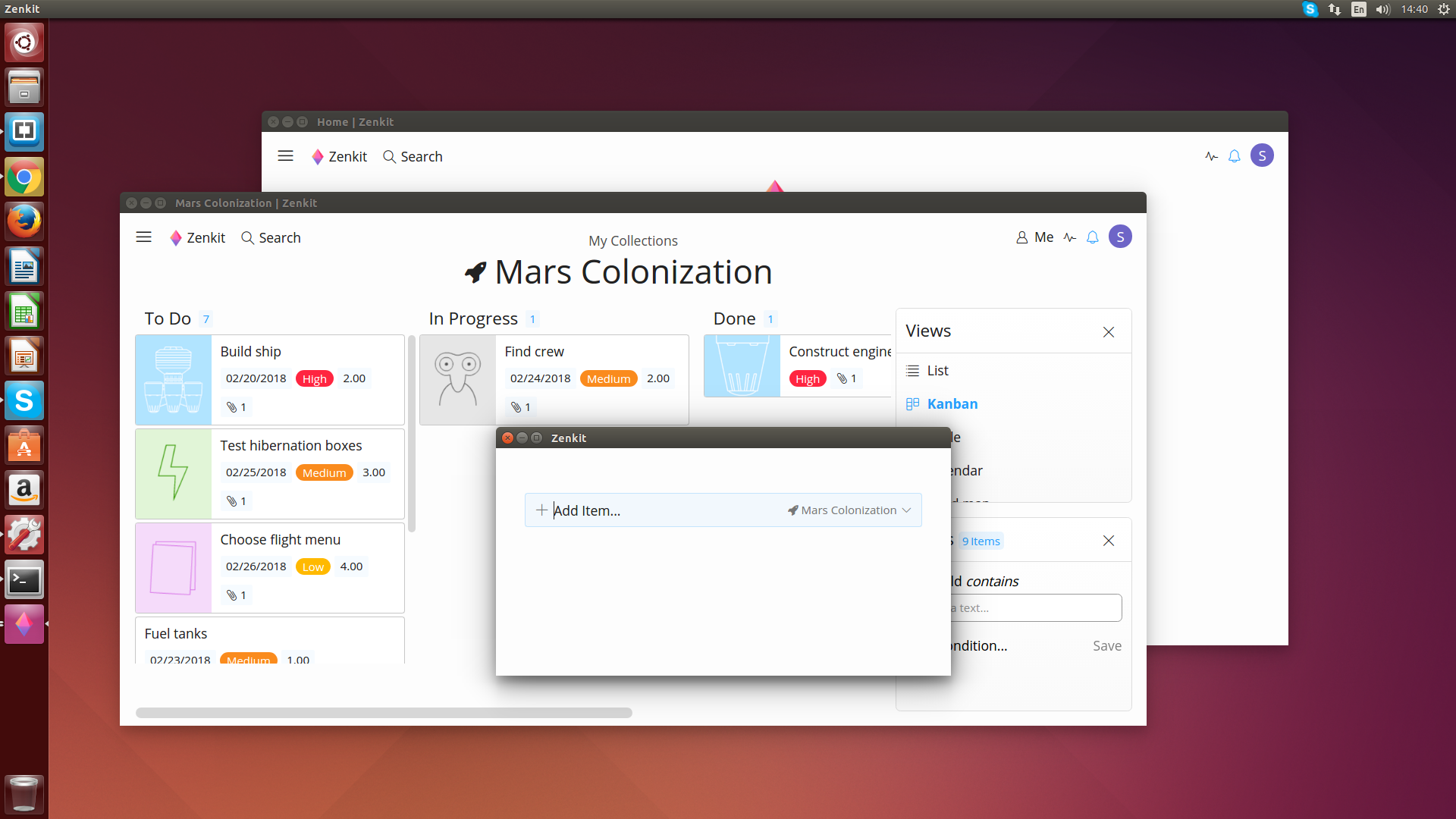Image resolution: width=1456 pixels, height=819 pixels.
Task: Click the search icon in Mars Colonization header
Action: click(x=247, y=237)
